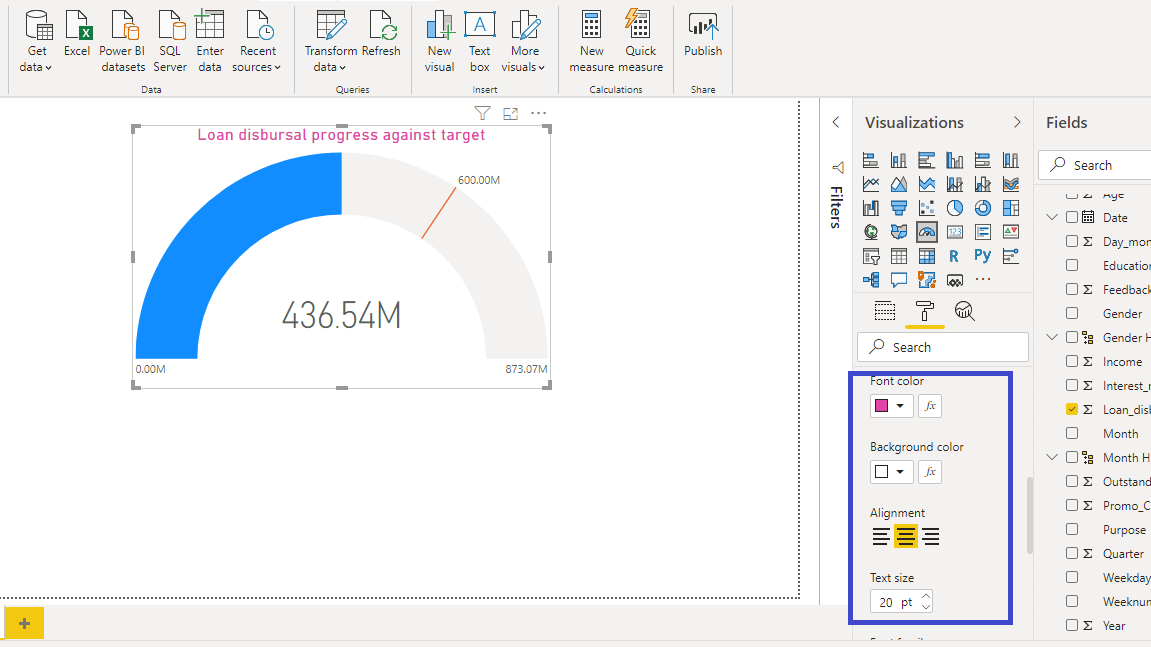This screenshot has width=1151, height=647.
Task: Pick the ribbon chart visual
Action: pos(1011,184)
